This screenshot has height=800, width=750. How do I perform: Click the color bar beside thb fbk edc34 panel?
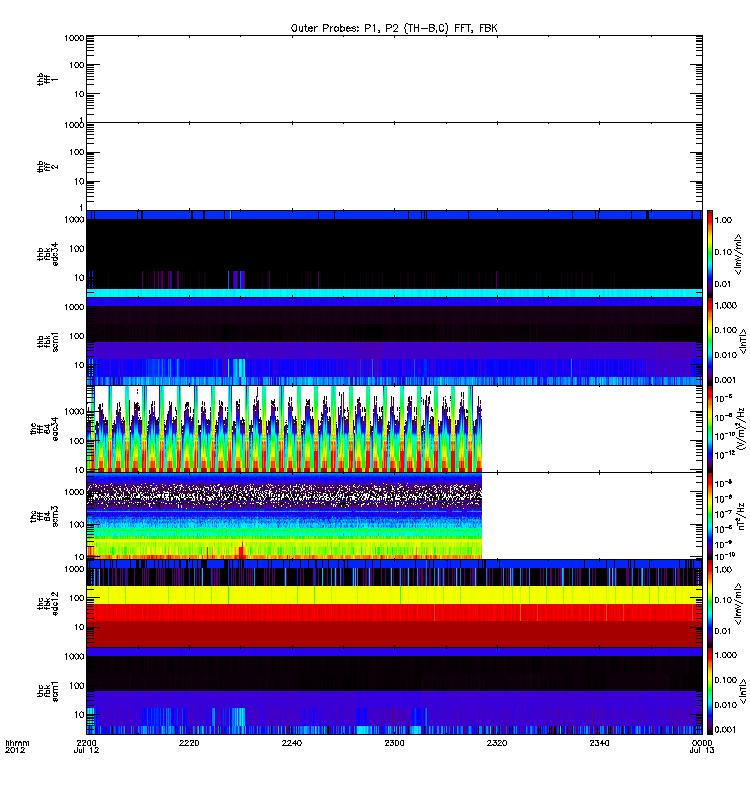point(710,253)
